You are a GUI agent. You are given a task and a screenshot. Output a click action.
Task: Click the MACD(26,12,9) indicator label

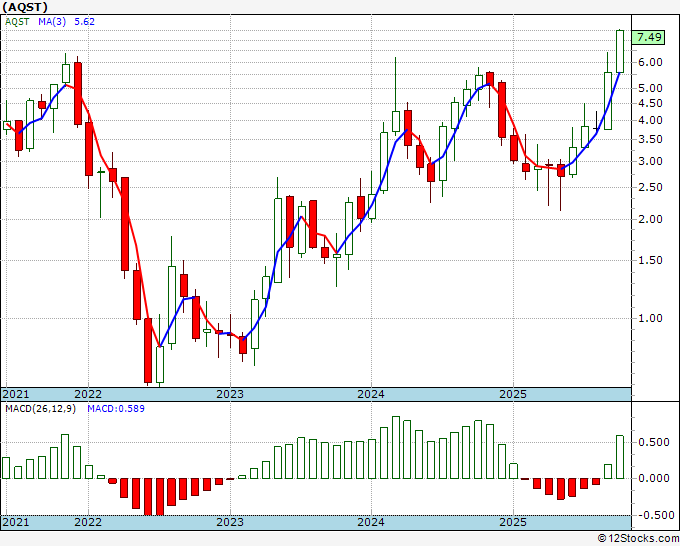click(x=40, y=409)
